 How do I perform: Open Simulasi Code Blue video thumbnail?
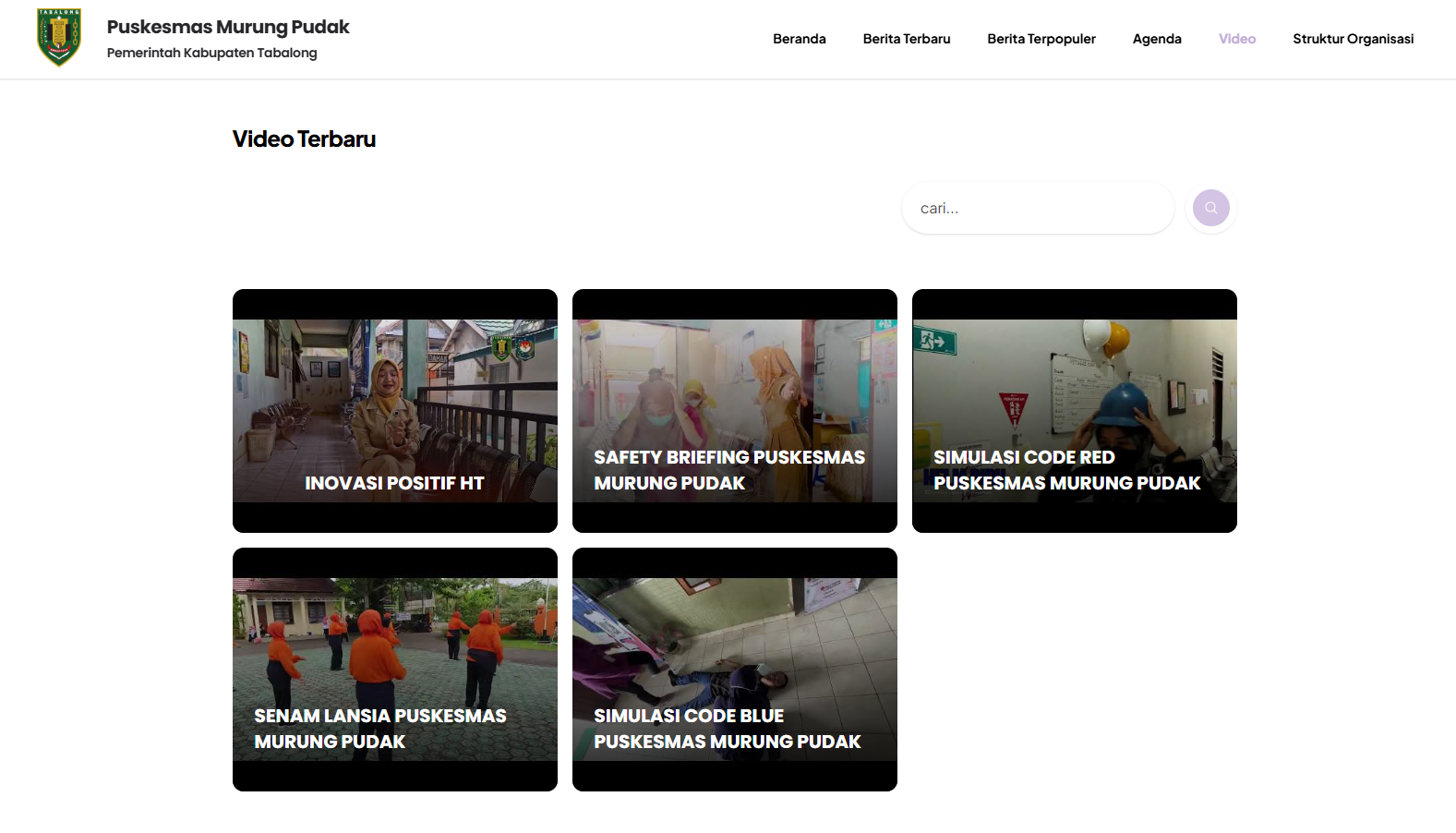(x=735, y=670)
